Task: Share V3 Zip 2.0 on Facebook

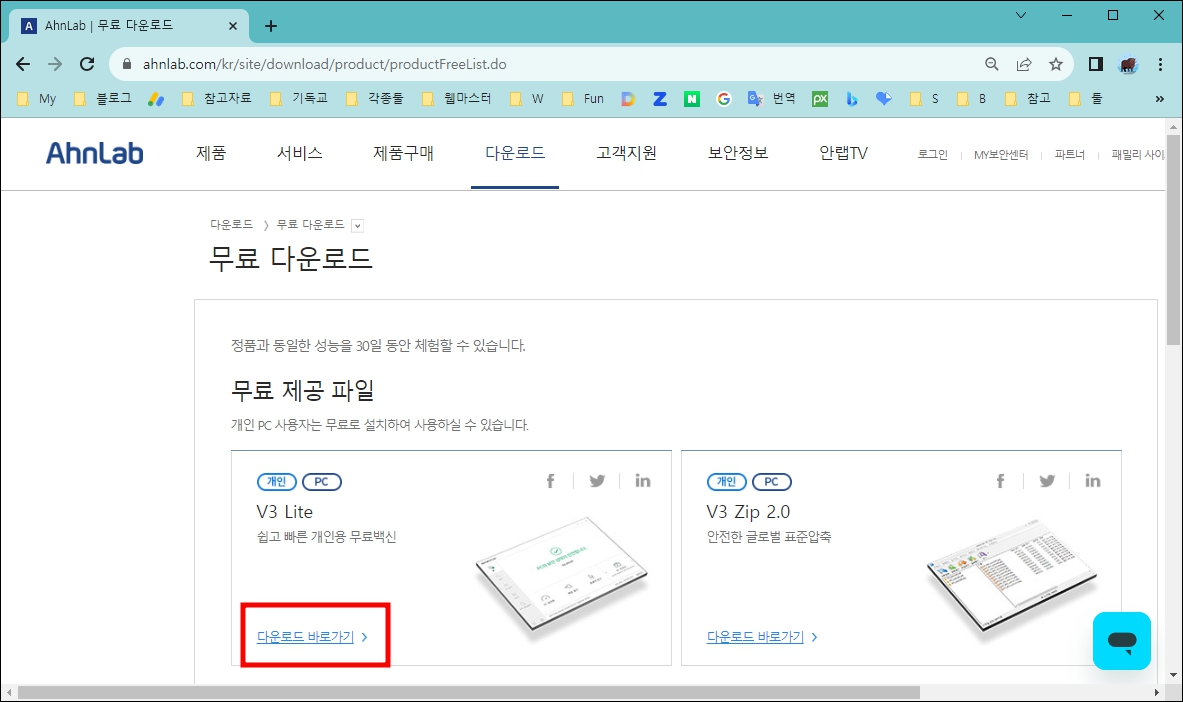Action: [1000, 481]
